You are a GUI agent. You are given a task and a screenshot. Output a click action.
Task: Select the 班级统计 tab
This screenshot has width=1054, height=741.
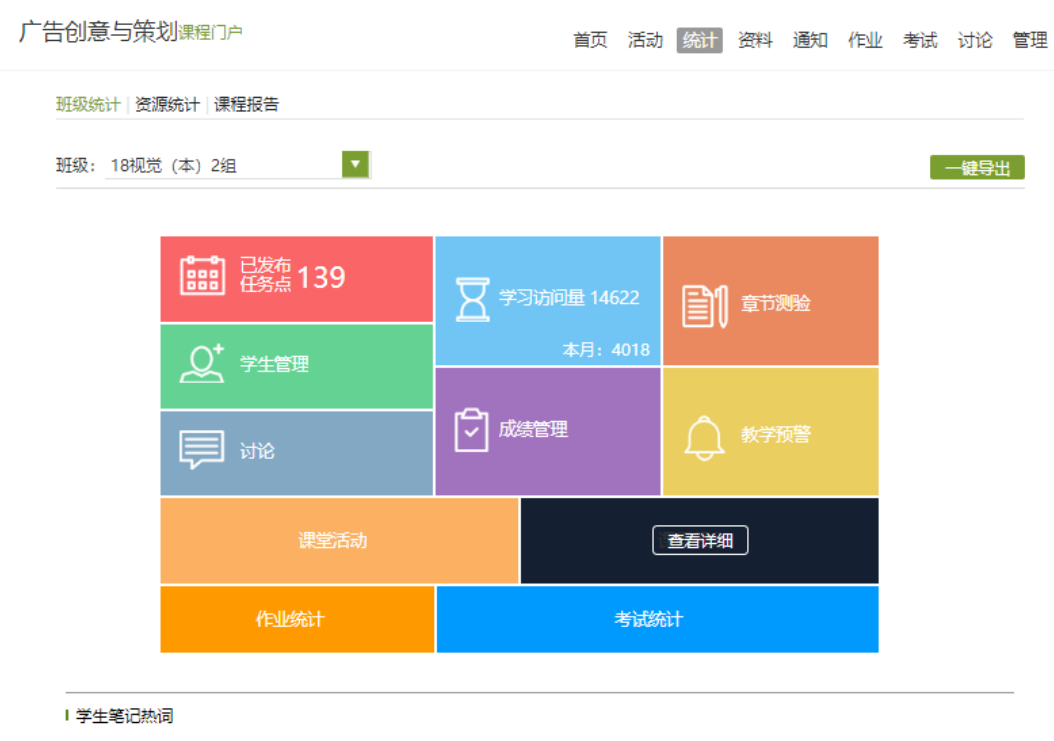coord(88,104)
